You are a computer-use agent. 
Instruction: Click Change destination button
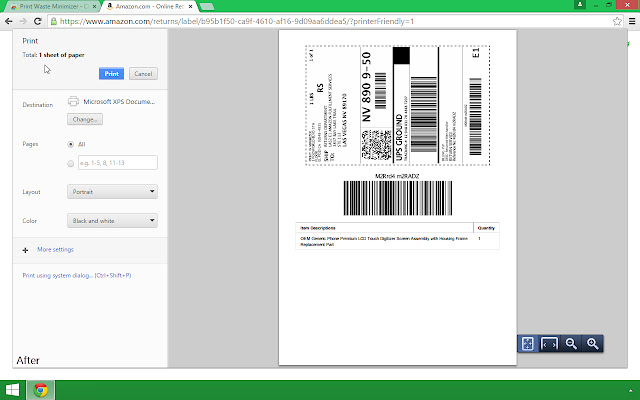coord(85,119)
